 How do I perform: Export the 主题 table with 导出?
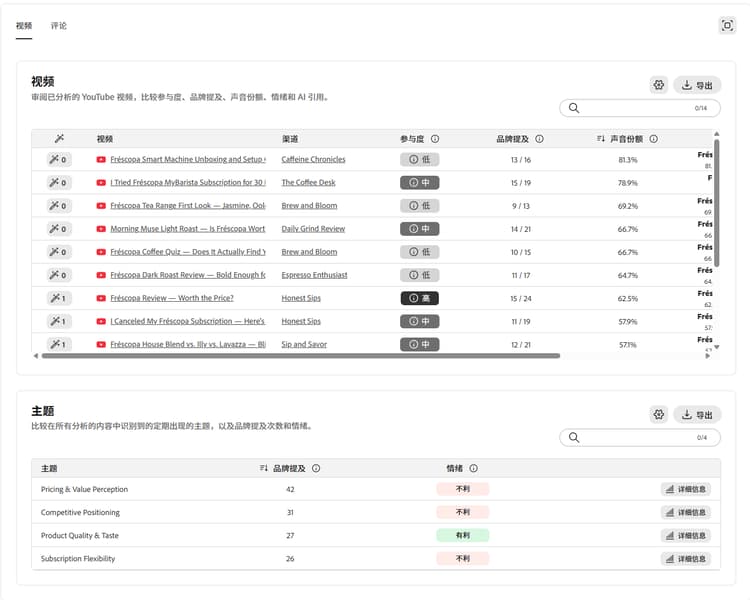(697, 414)
